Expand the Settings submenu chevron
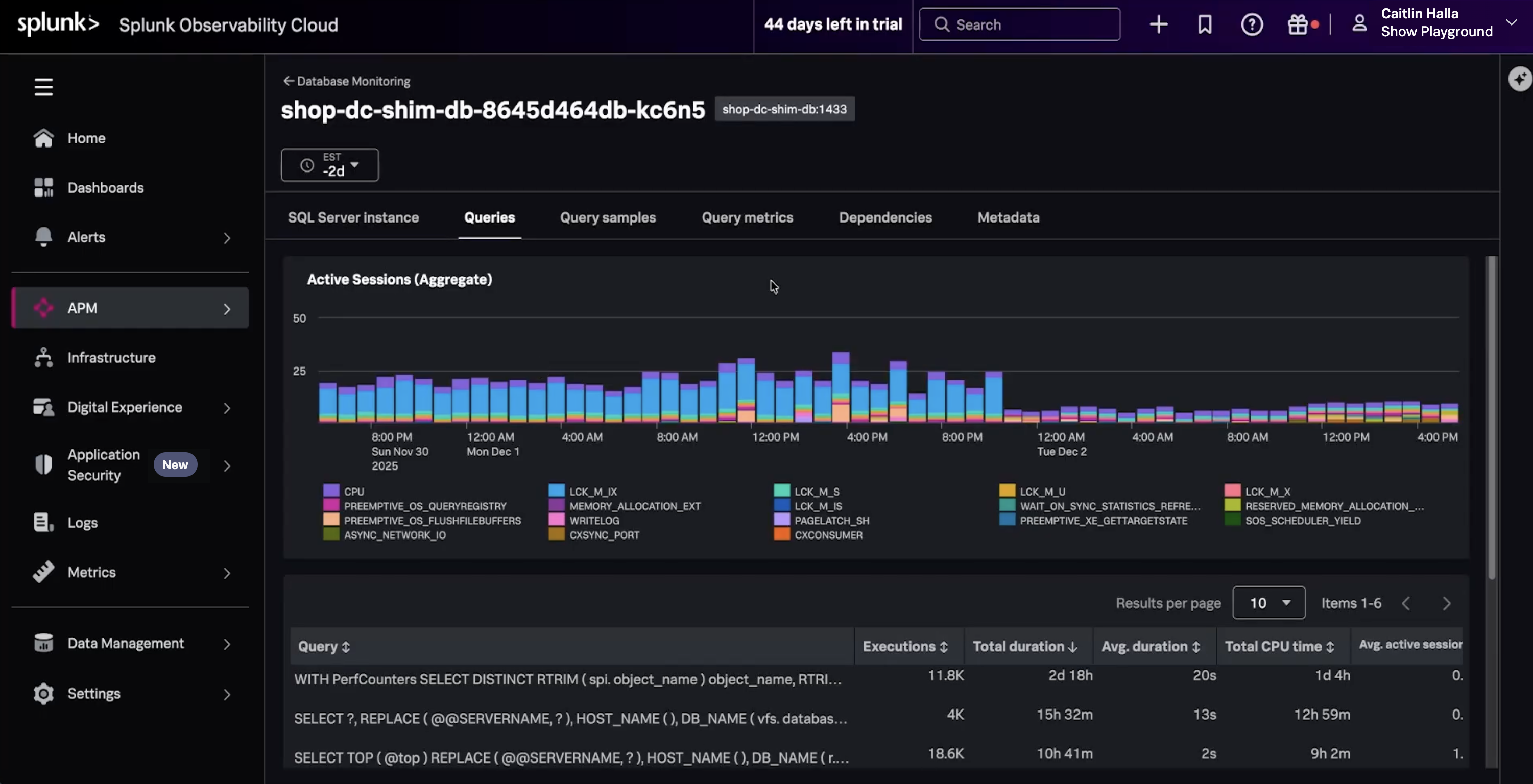This screenshot has width=1533, height=784. (x=227, y=694)
